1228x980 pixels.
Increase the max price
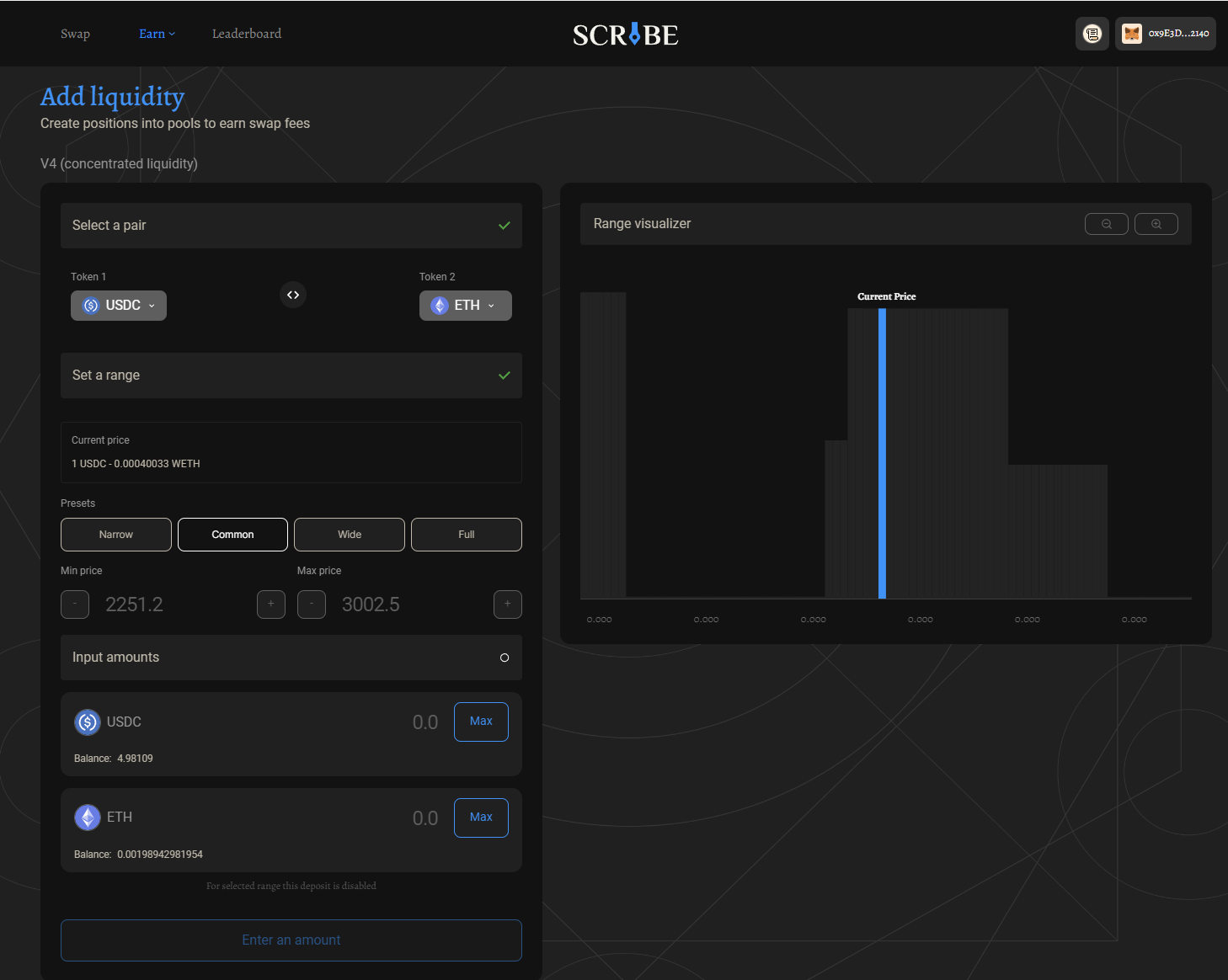click(x=508, y=605)
